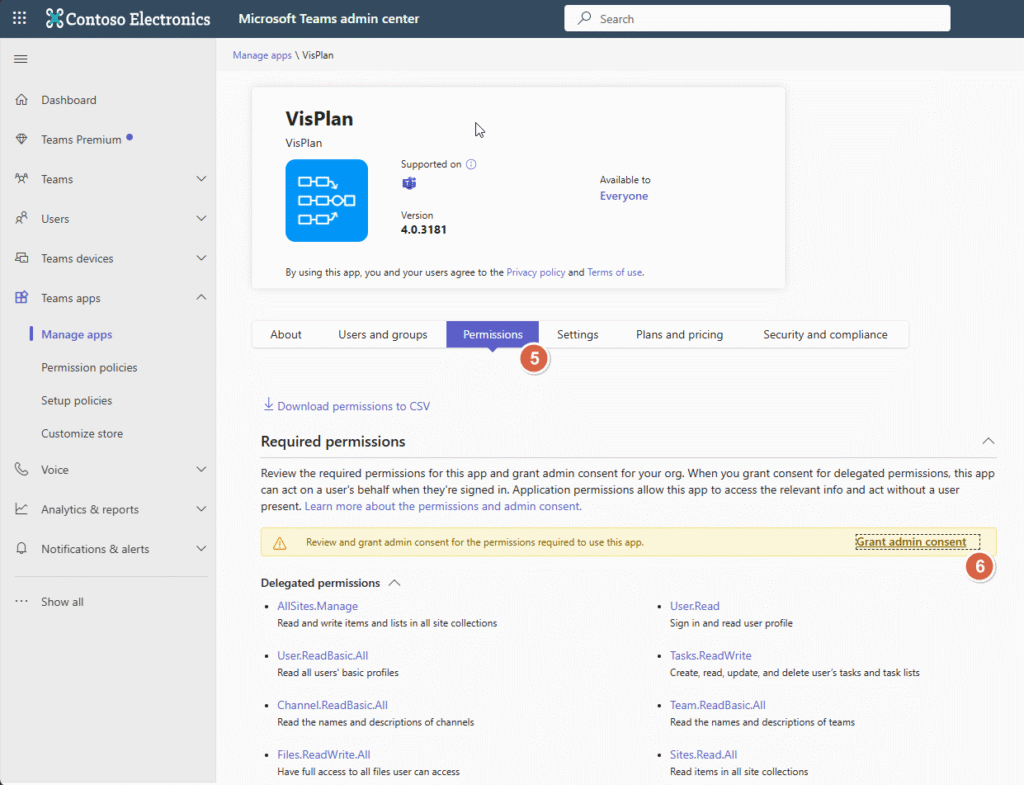Image resolution: width=1024 pixels, height=785 pixels.
Task: Click the version number 4.0.3181
Action: coord(424,230)
